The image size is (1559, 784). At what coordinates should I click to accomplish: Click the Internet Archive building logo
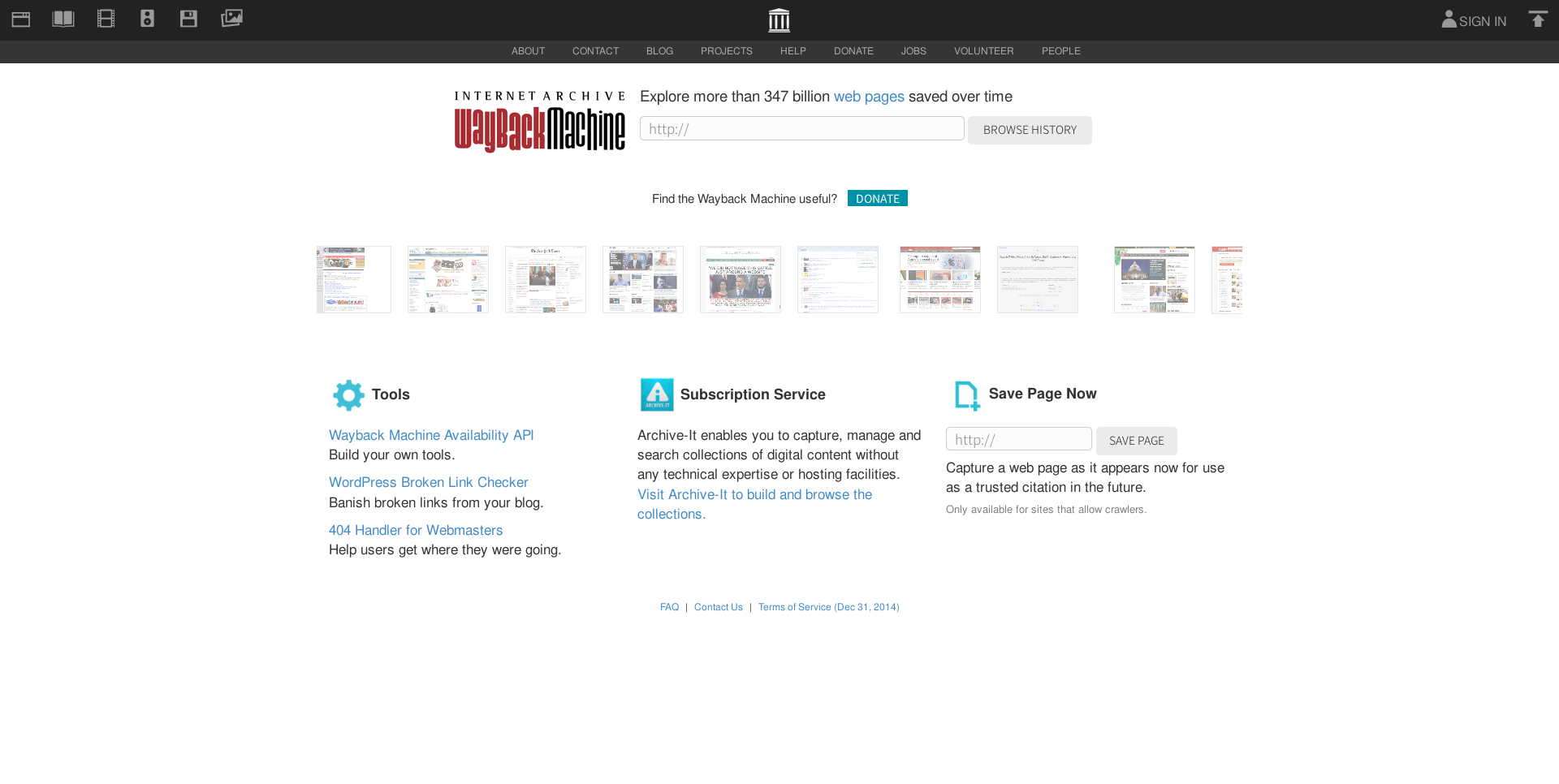(779, 20)
